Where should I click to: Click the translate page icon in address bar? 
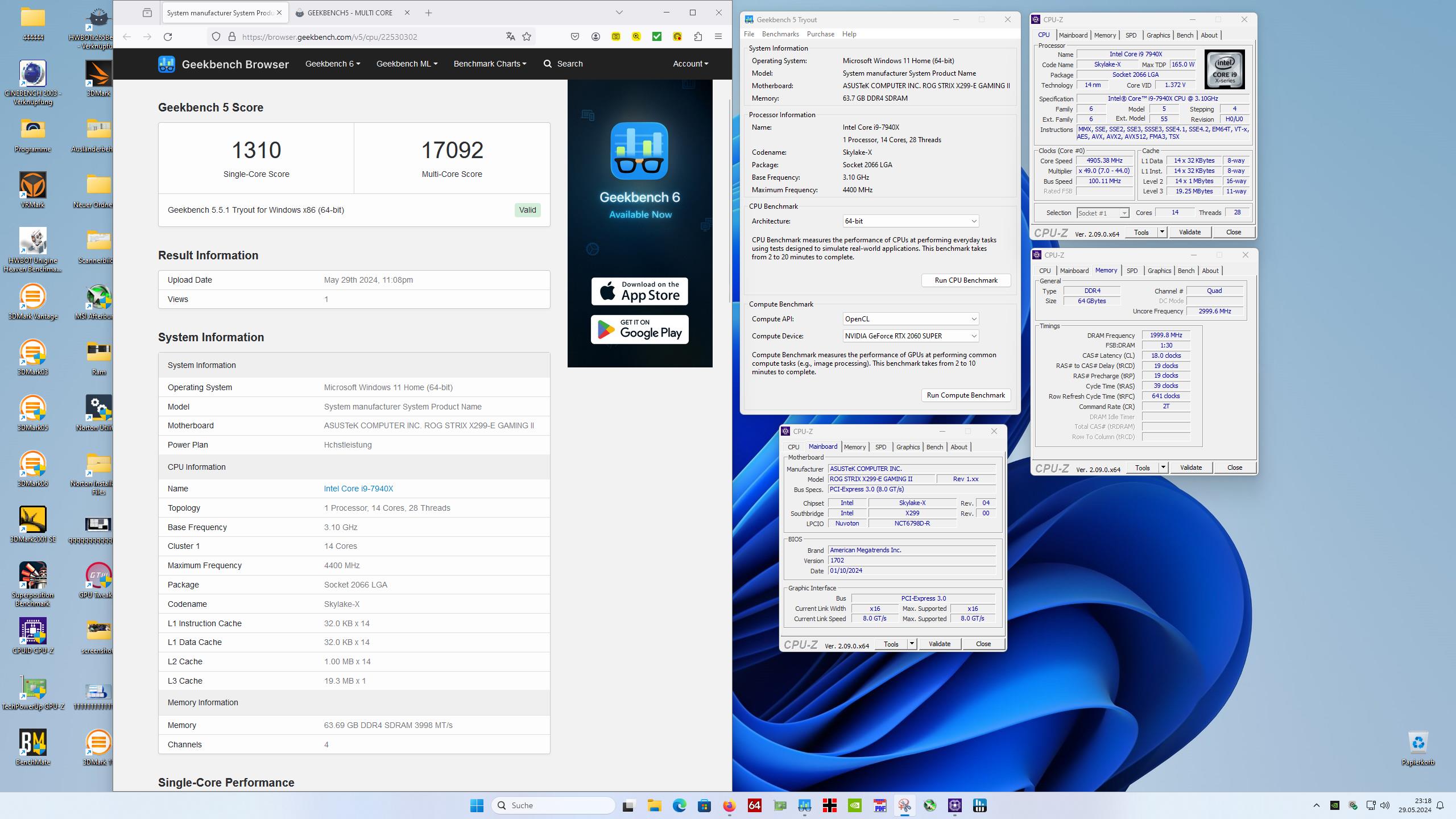click(510, 37)
